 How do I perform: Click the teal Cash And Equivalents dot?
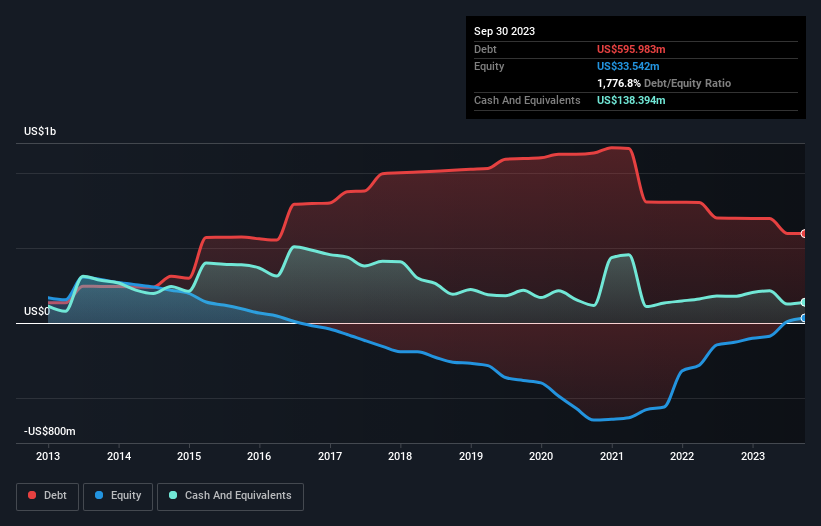173,495
